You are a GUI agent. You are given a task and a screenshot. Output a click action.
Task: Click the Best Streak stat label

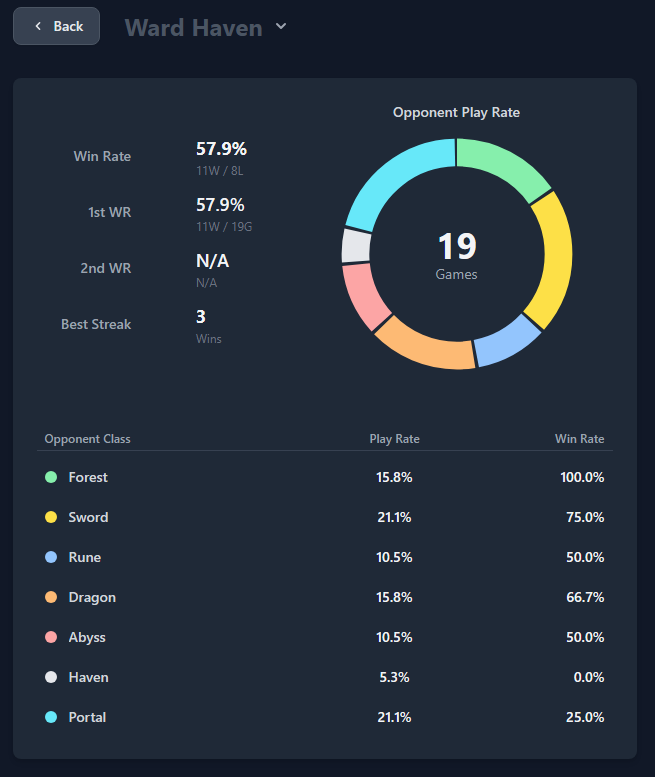(x=96, y=324)
